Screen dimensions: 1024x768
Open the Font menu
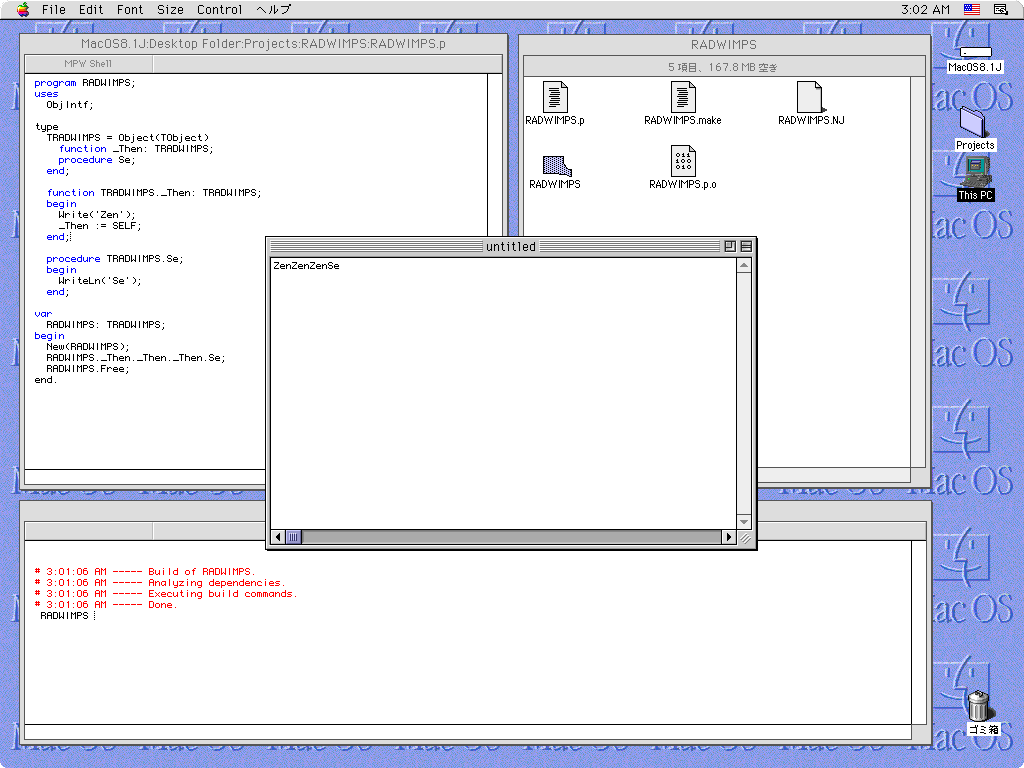pyautogui.click(x=130, y=9)
